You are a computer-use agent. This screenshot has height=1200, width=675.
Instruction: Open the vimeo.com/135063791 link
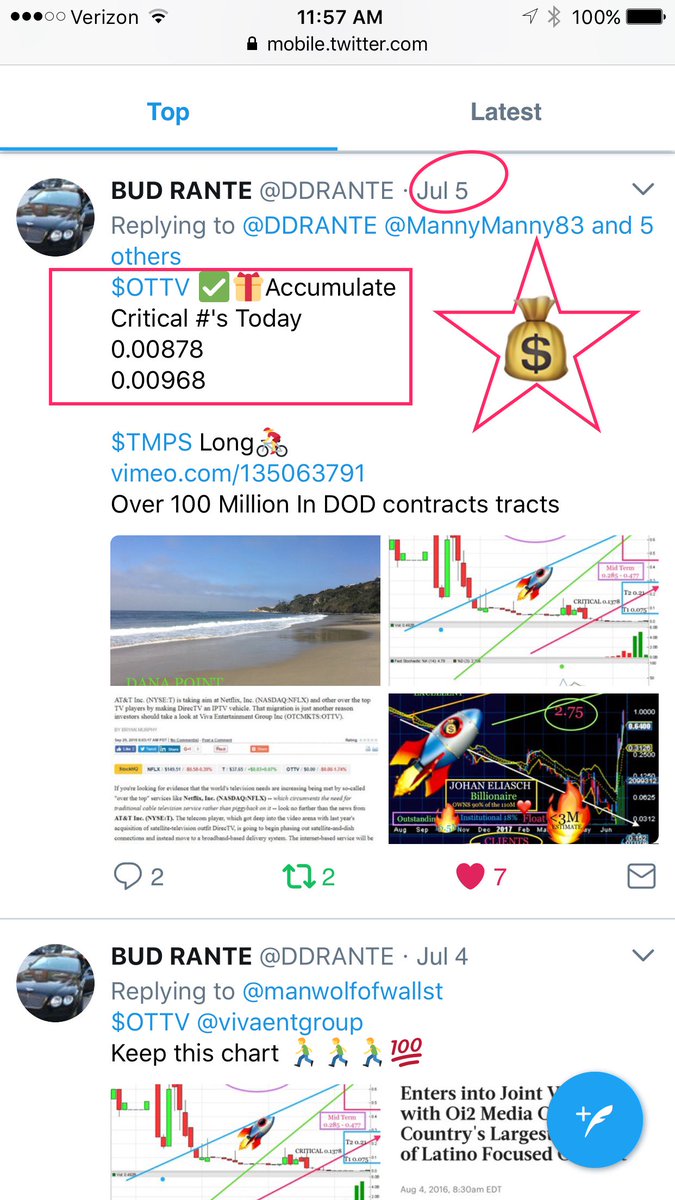click(x=238, y=473)
